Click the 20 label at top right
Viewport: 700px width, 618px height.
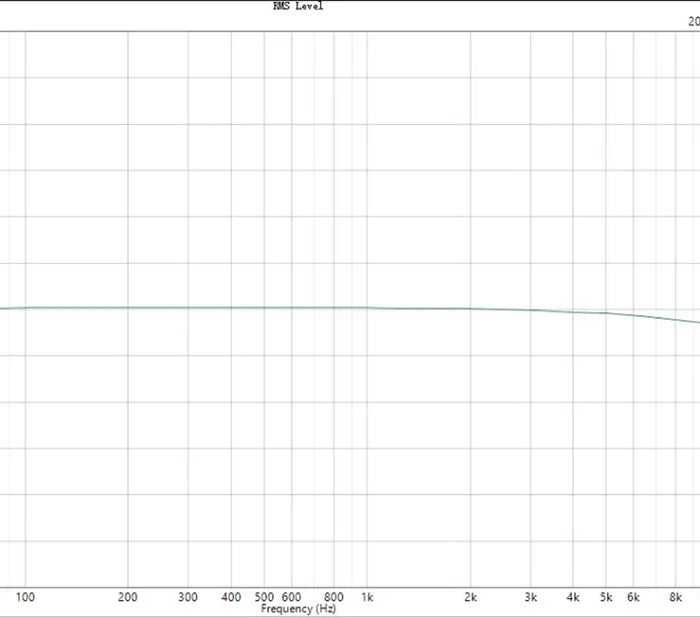point(693,20)
